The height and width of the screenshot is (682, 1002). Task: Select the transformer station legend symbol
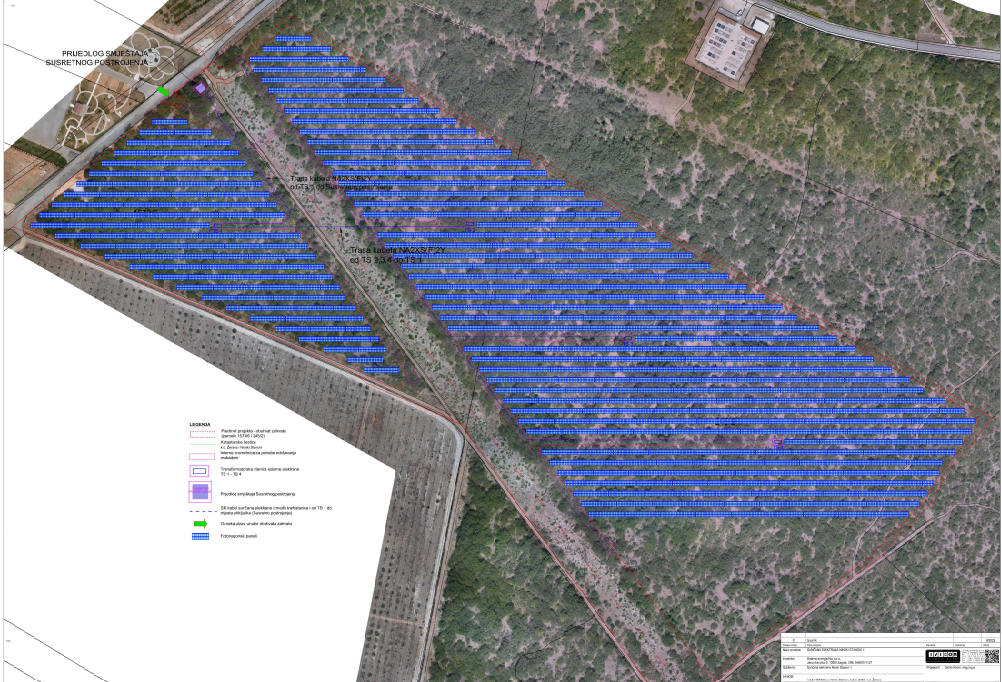point(201,470)
